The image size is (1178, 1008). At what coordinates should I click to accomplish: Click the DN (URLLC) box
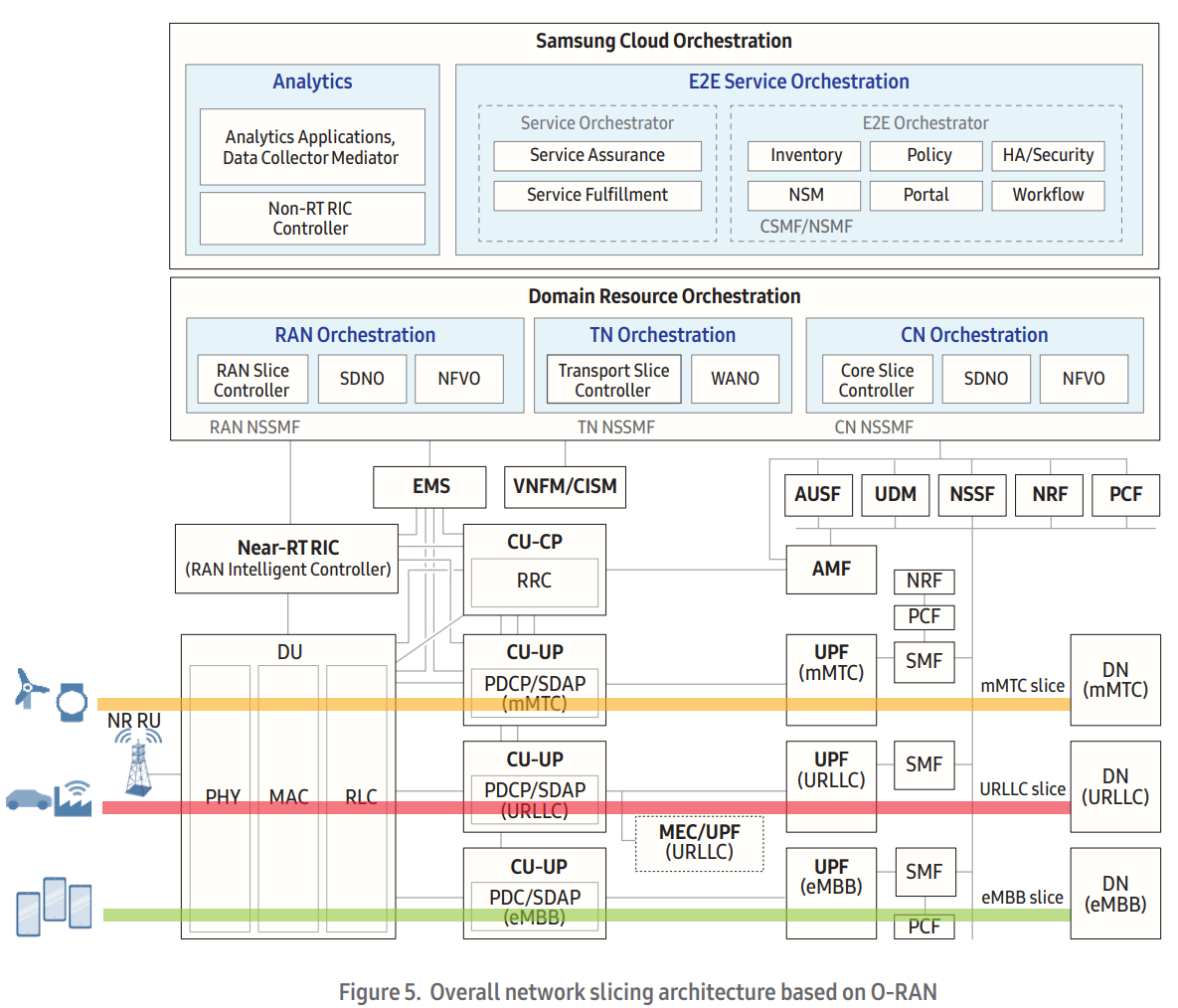(x=1115, y=786)
